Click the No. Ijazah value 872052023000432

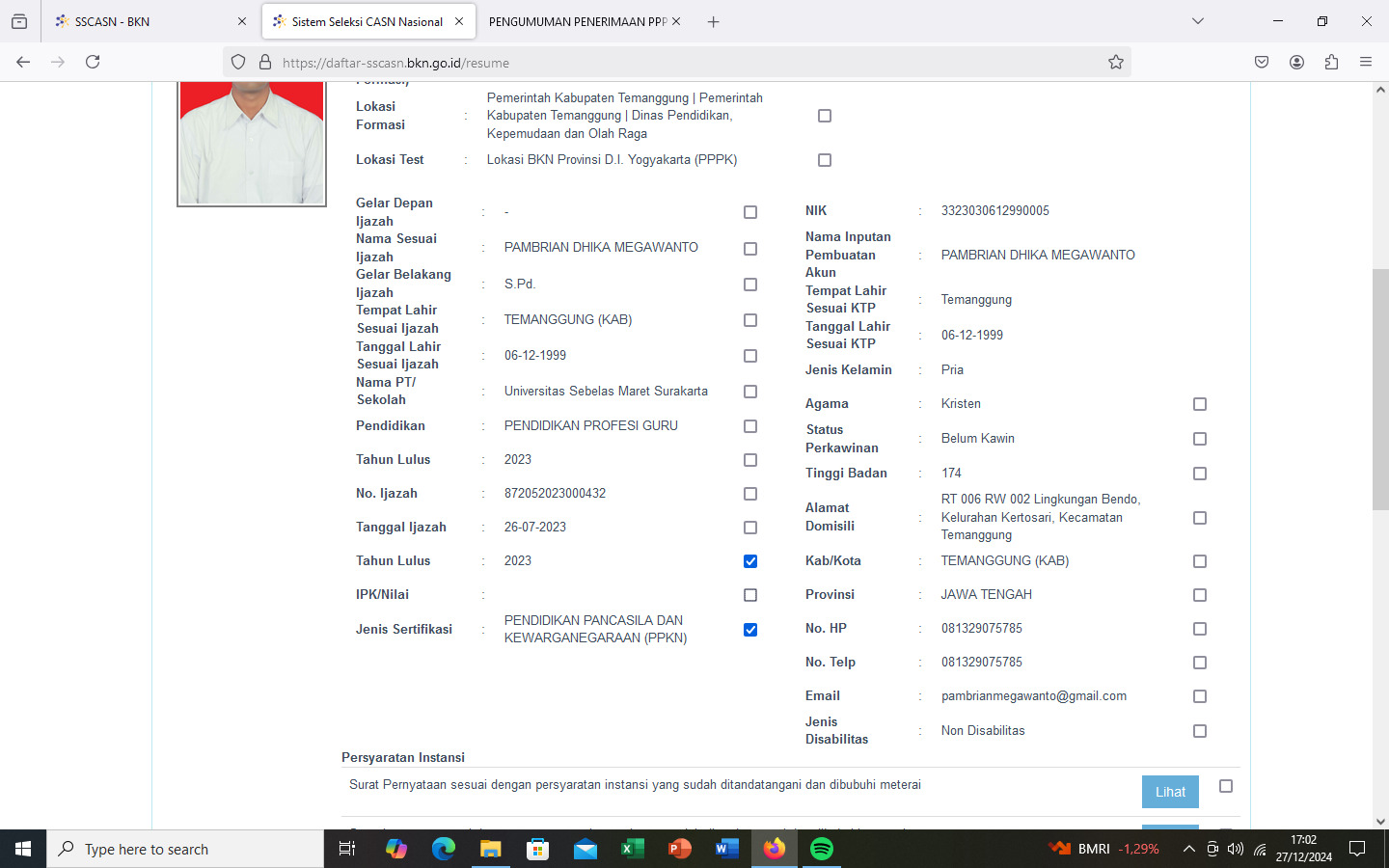[555, 494]
